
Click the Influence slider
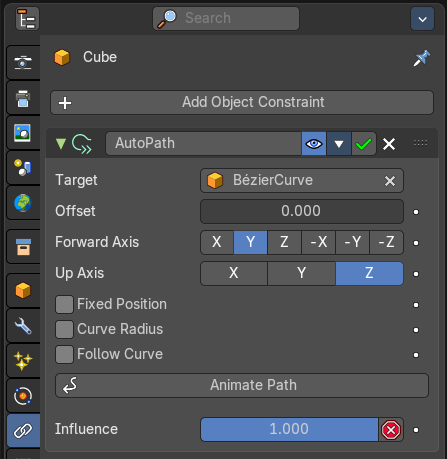tap(289, 429)
